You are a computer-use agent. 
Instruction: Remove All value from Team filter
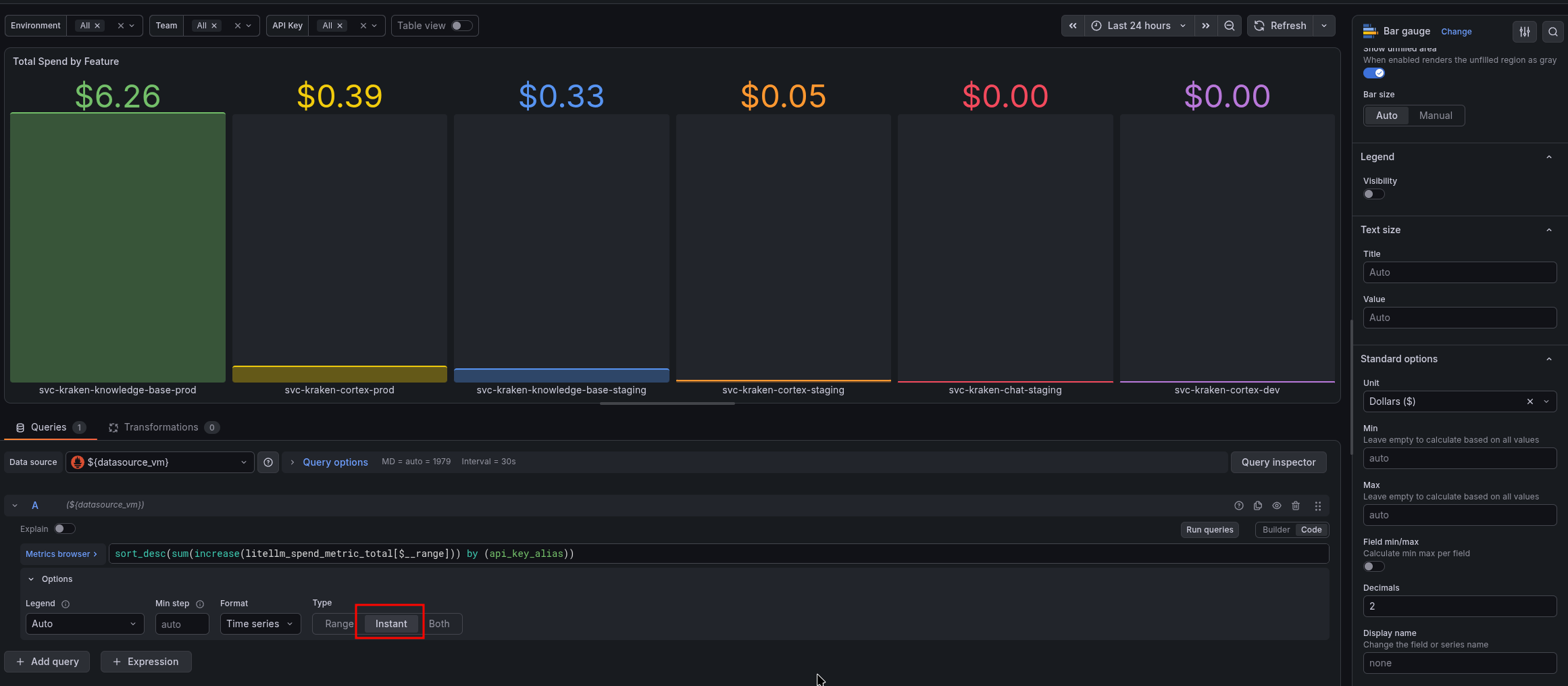coord(214,26)
